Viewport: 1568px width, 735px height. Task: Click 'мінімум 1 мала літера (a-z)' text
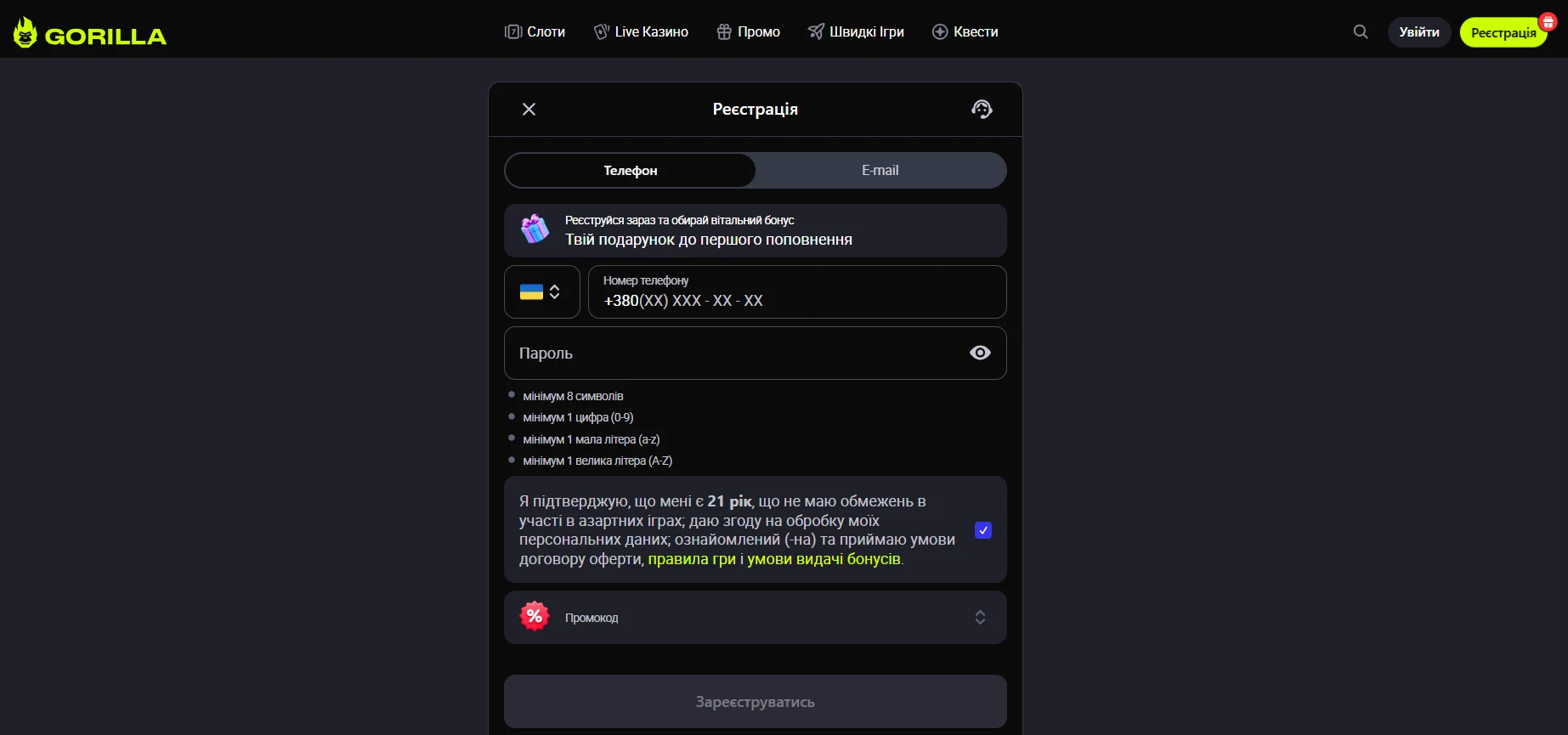click(592, 439)
